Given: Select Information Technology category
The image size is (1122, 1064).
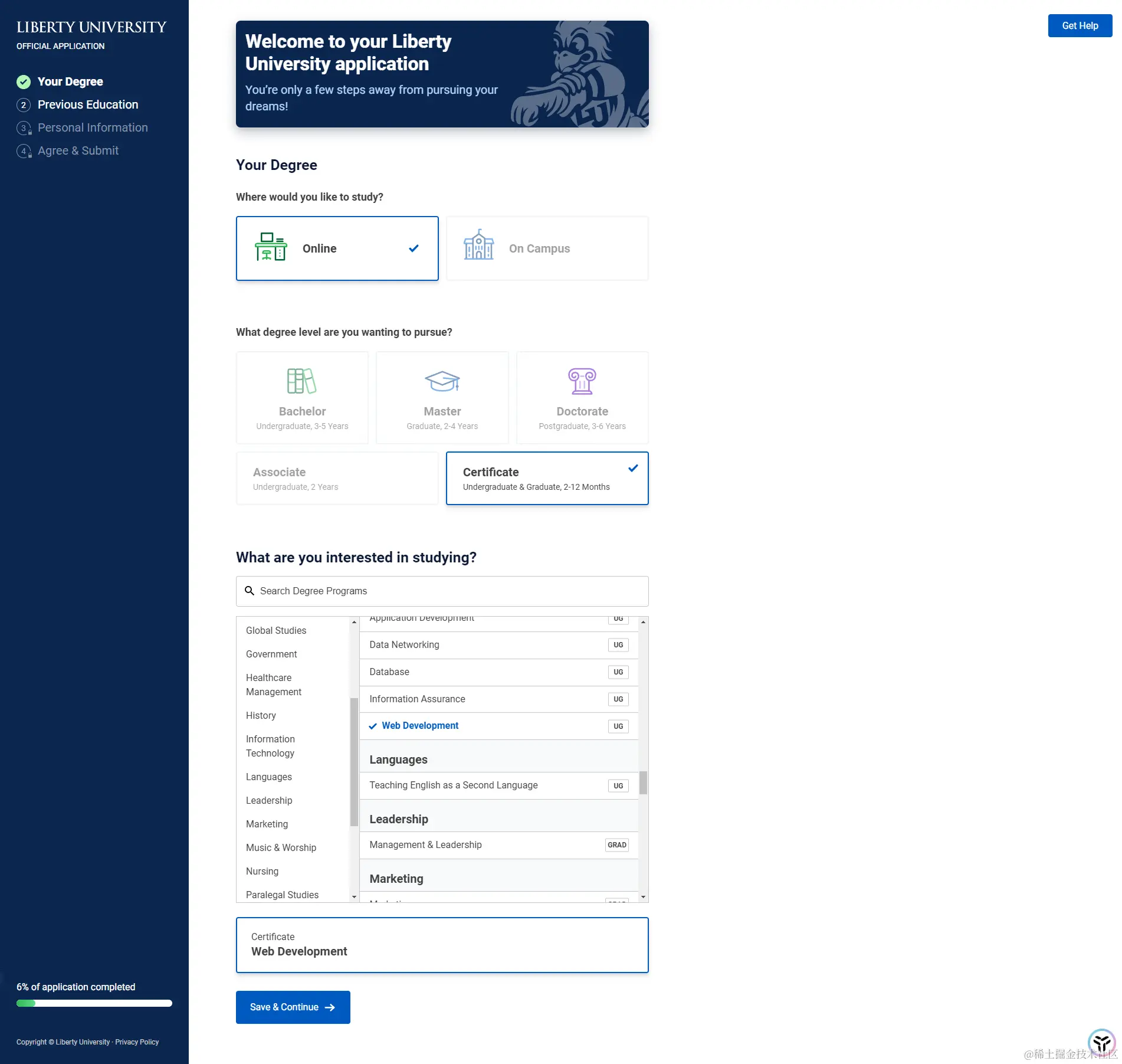Looking at the screenshot, I should tap(270, 746).
